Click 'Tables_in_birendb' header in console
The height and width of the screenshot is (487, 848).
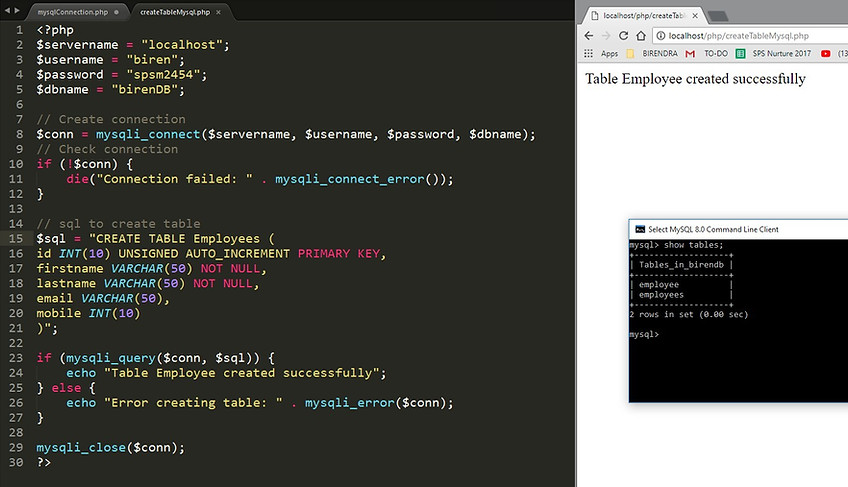tap(681, 265)
